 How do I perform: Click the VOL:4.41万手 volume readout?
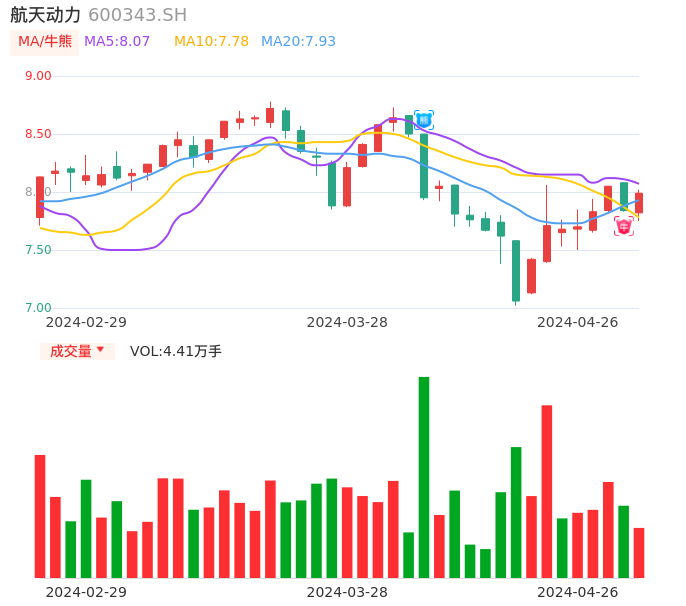tap(176, 351)
